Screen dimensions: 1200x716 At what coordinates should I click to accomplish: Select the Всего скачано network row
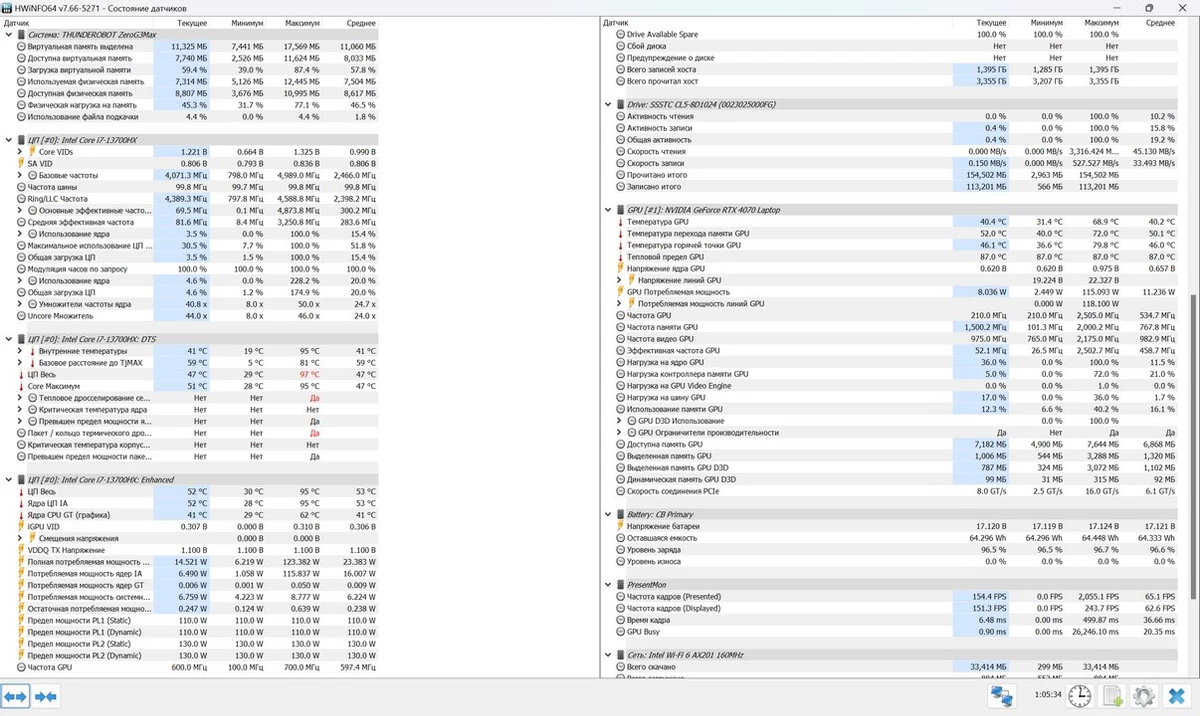tap(895, 666)
